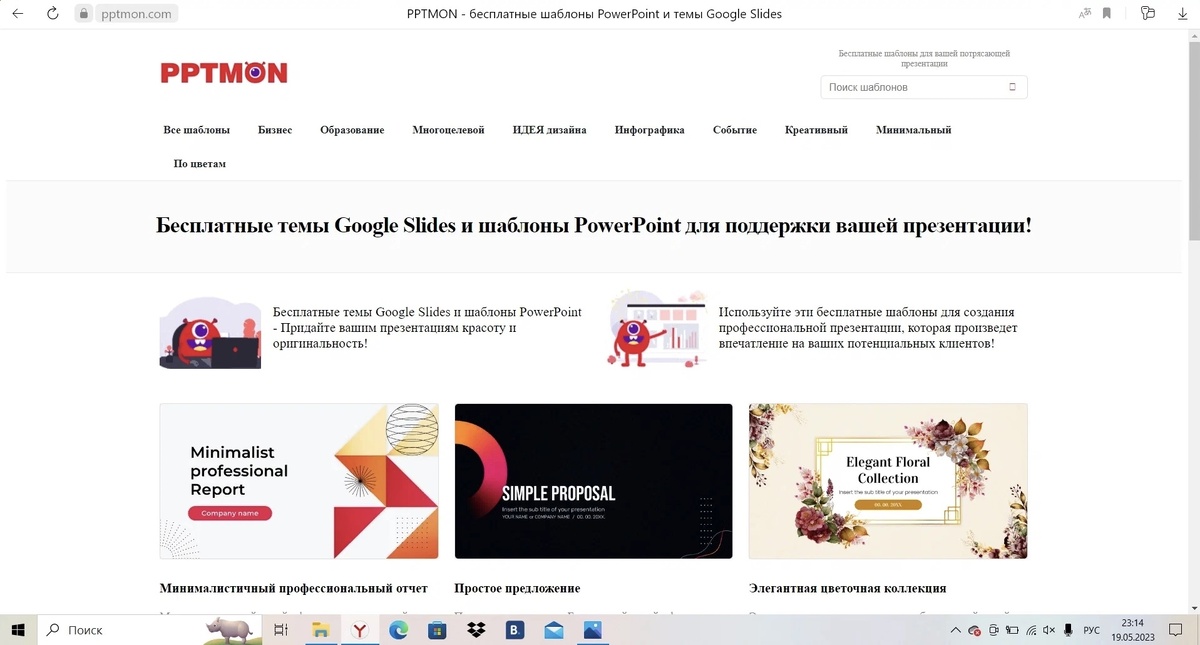
Task: Click the padlock site security icon
Action: [85, 14]
